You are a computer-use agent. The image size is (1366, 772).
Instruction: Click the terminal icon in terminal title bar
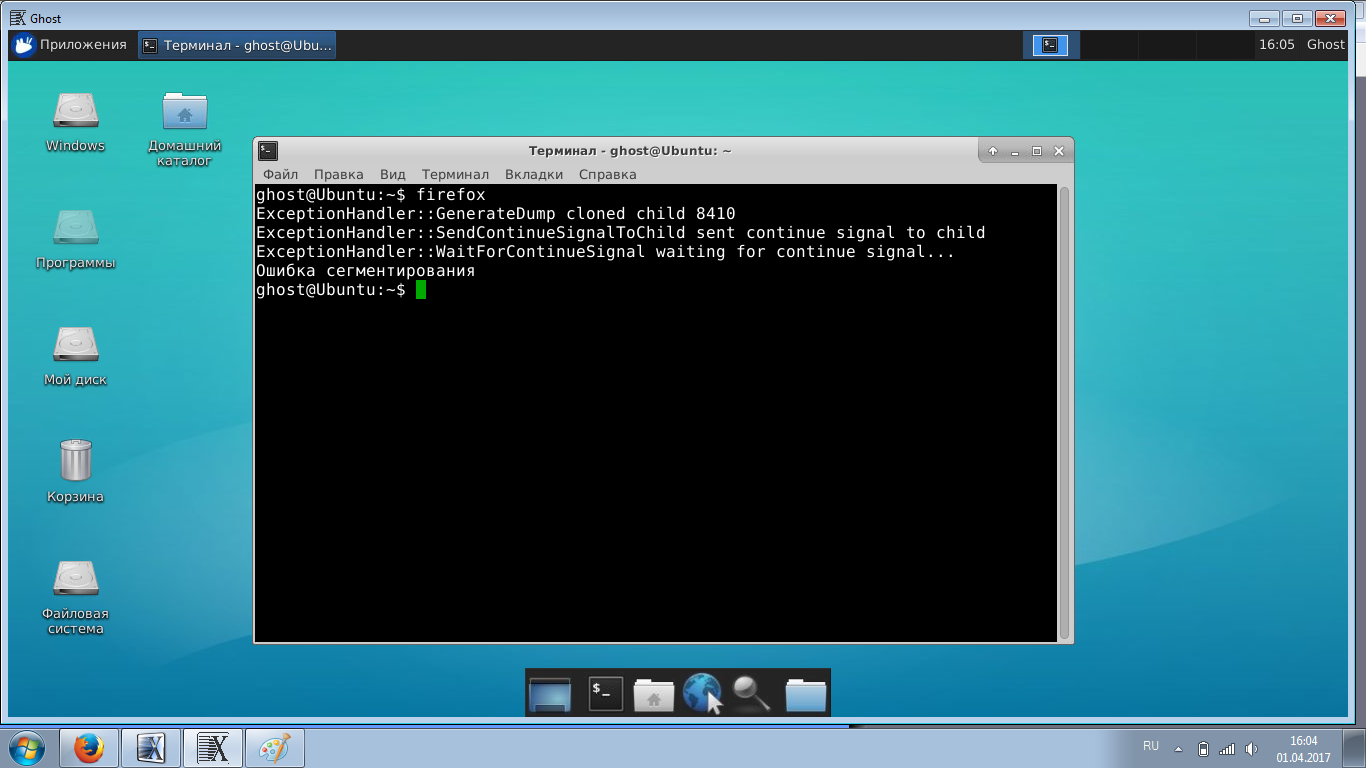coord(267,150)
